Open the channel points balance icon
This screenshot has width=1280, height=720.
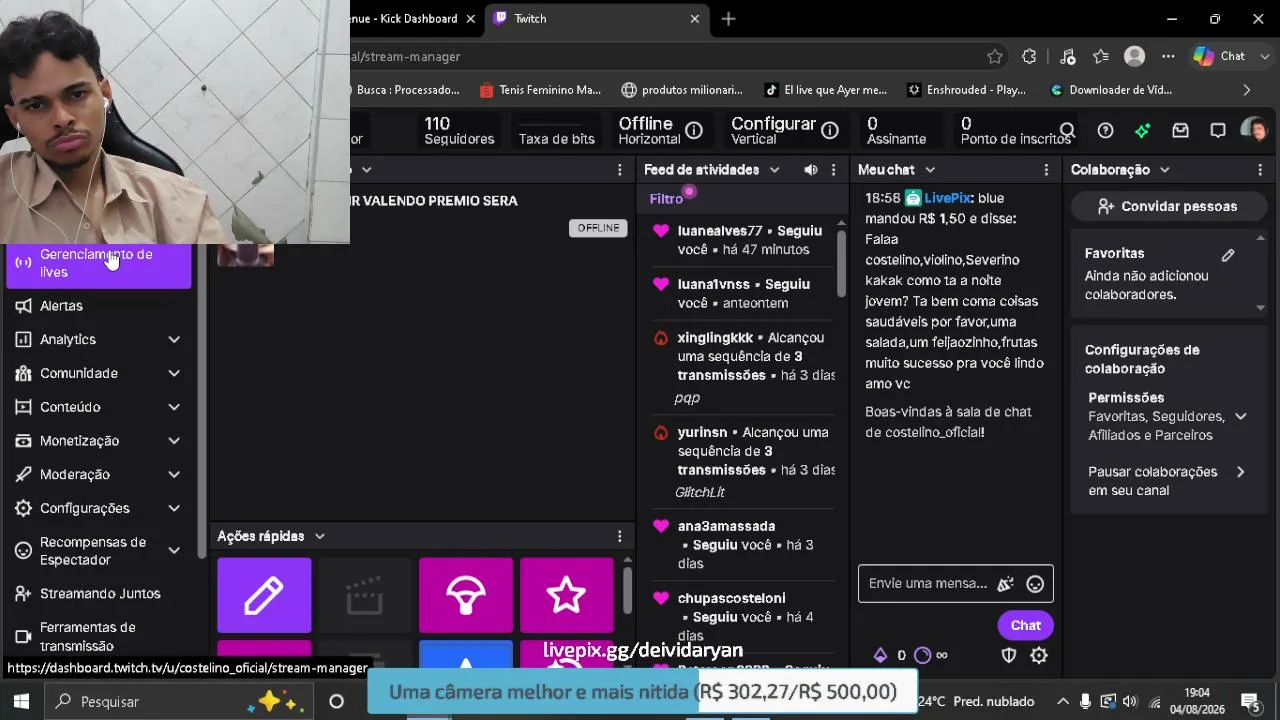pyautogui.click(x=923, y=656)
